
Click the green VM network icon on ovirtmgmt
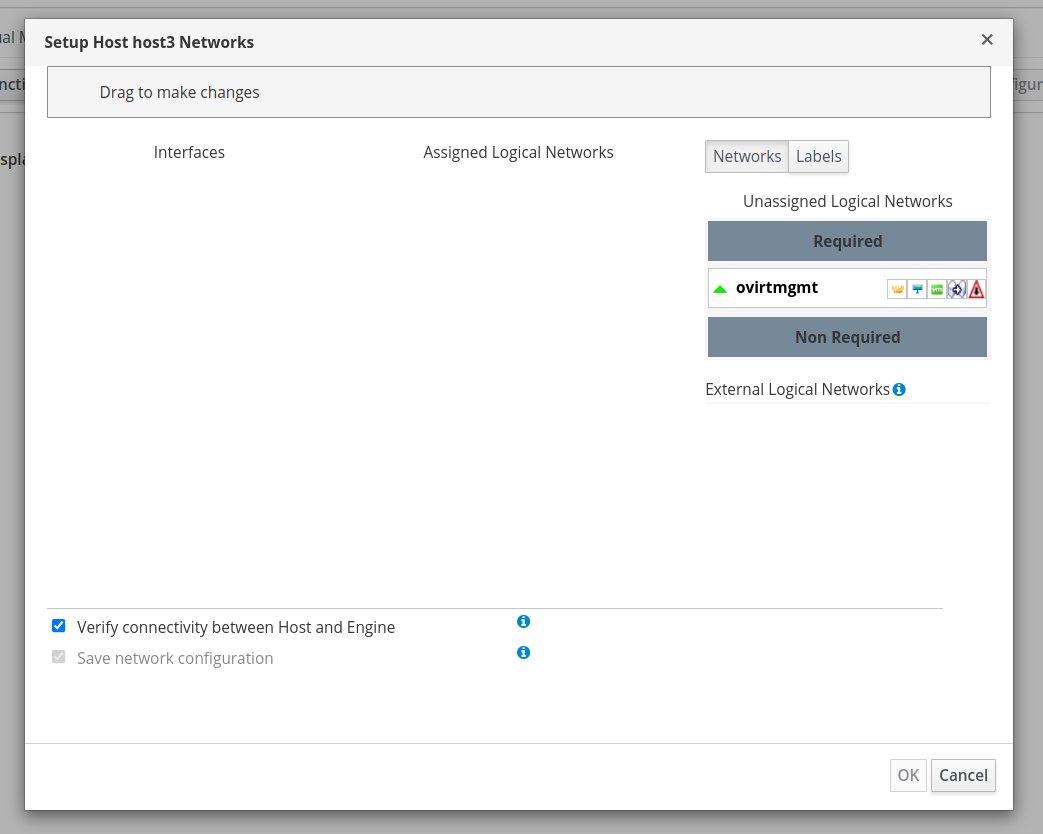tap(937, 289)
